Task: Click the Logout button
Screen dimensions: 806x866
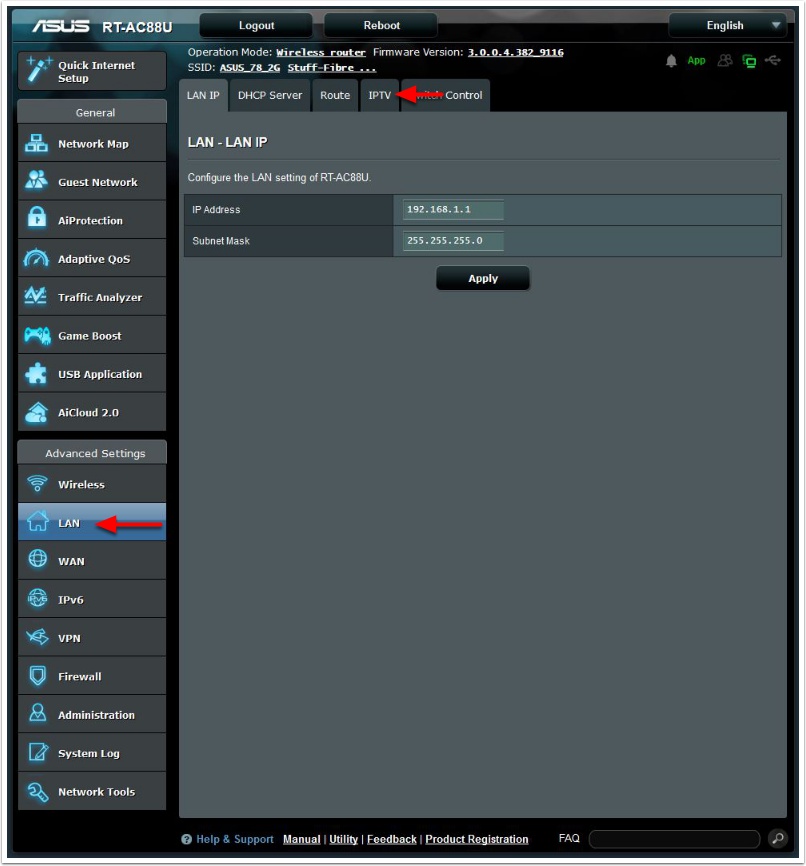Action: coord(256,25)
